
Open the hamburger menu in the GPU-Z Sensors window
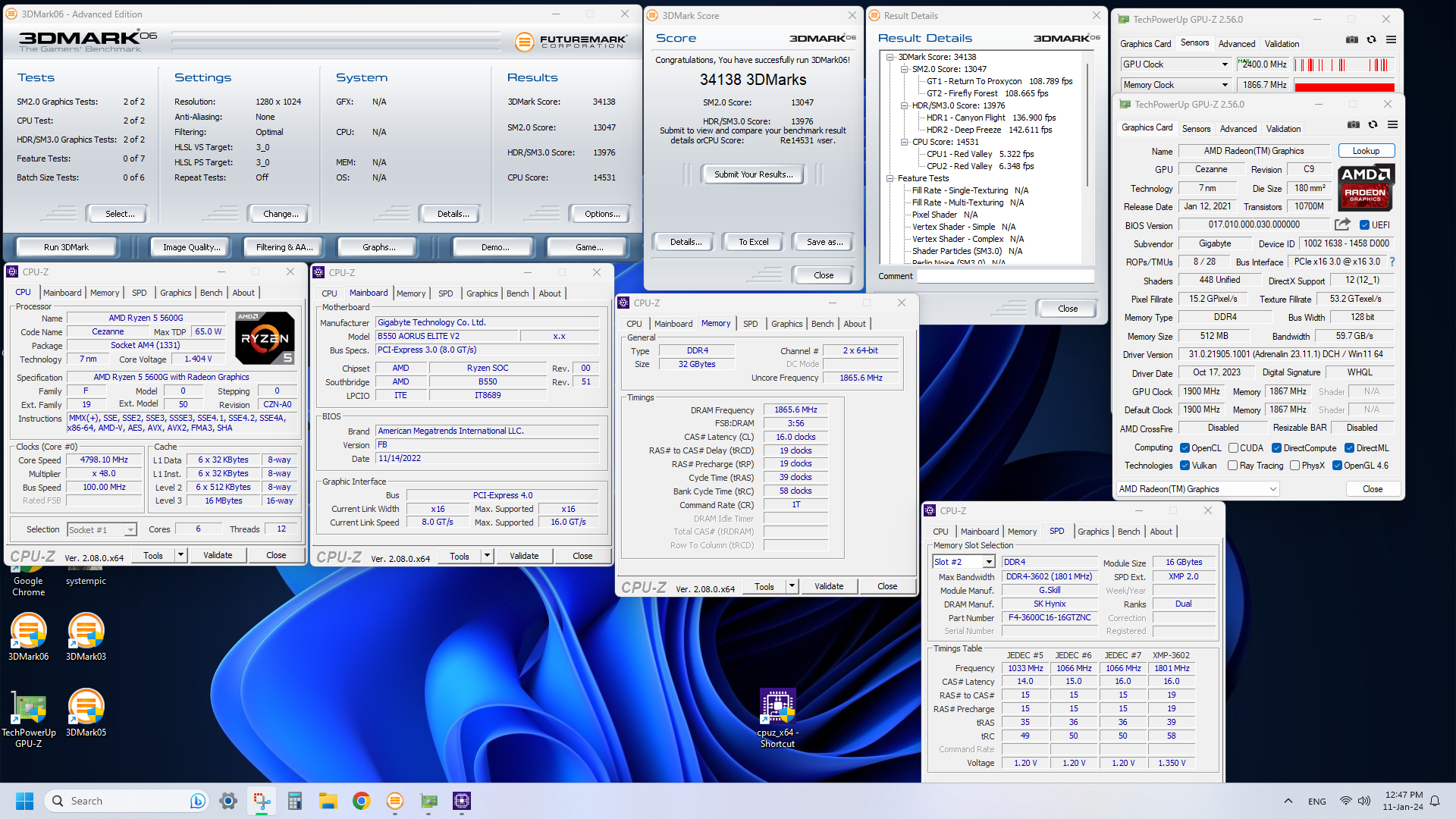(1391, 39)
